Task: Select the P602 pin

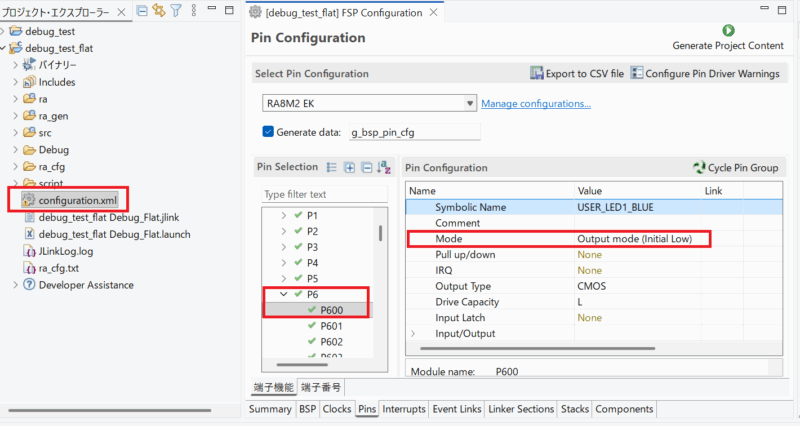Action: [331, 342]
